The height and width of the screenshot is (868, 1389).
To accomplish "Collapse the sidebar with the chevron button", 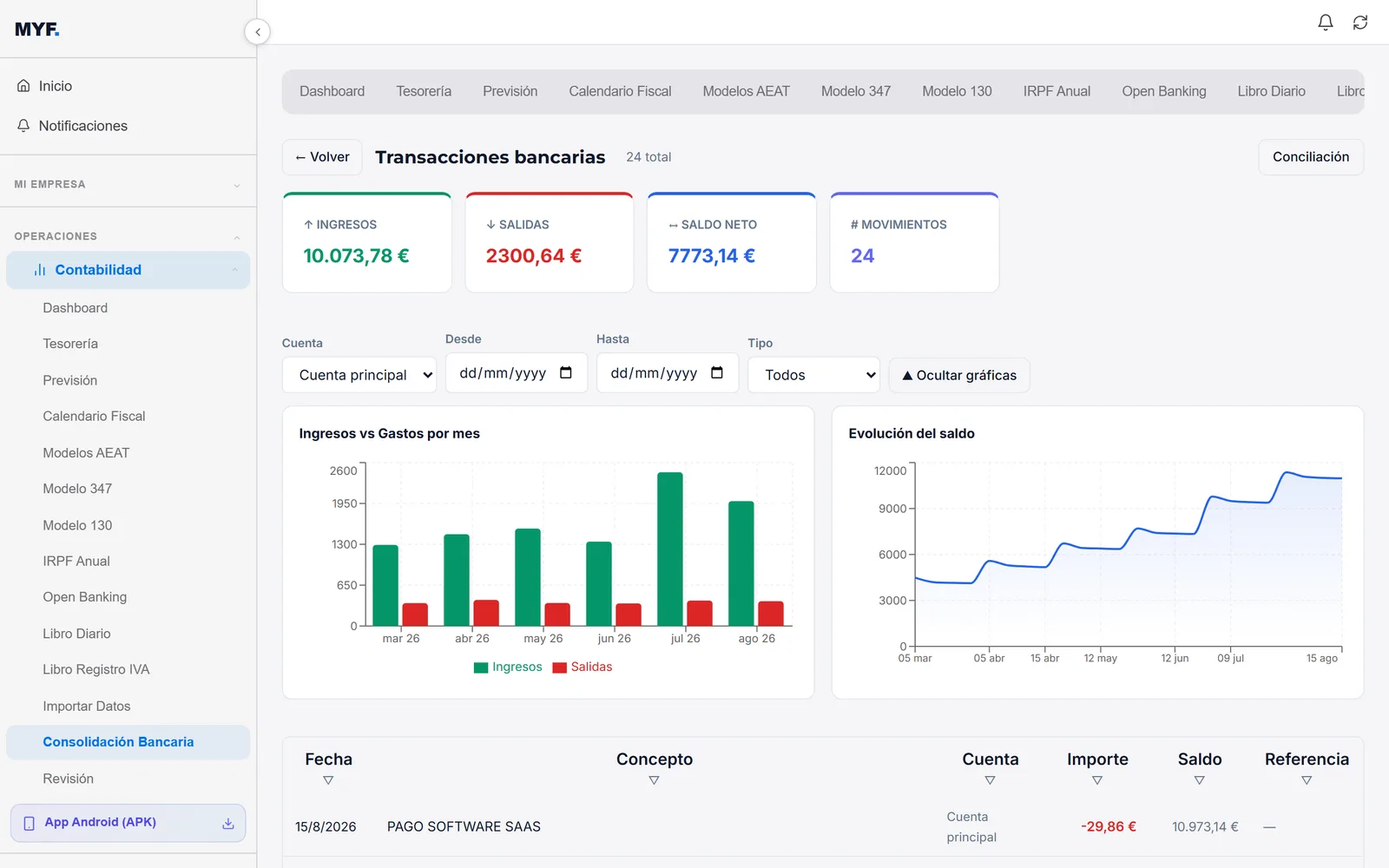I will (257, 32).
